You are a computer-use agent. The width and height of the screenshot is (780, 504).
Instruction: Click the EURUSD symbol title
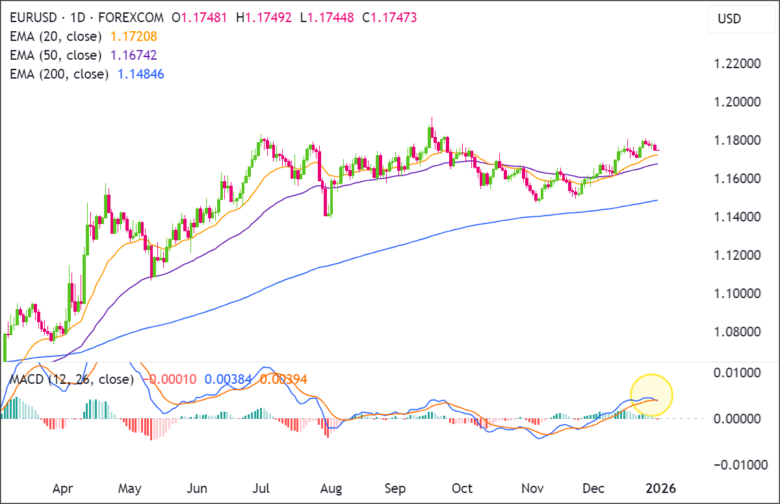(x=33, y=18)
